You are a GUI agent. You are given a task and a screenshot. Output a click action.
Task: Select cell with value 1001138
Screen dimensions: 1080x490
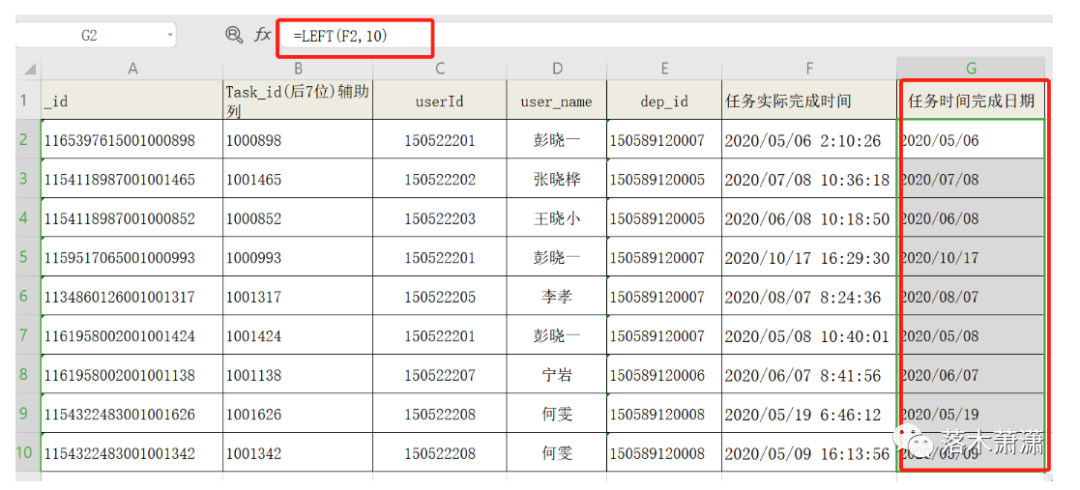tap(298, 375)
